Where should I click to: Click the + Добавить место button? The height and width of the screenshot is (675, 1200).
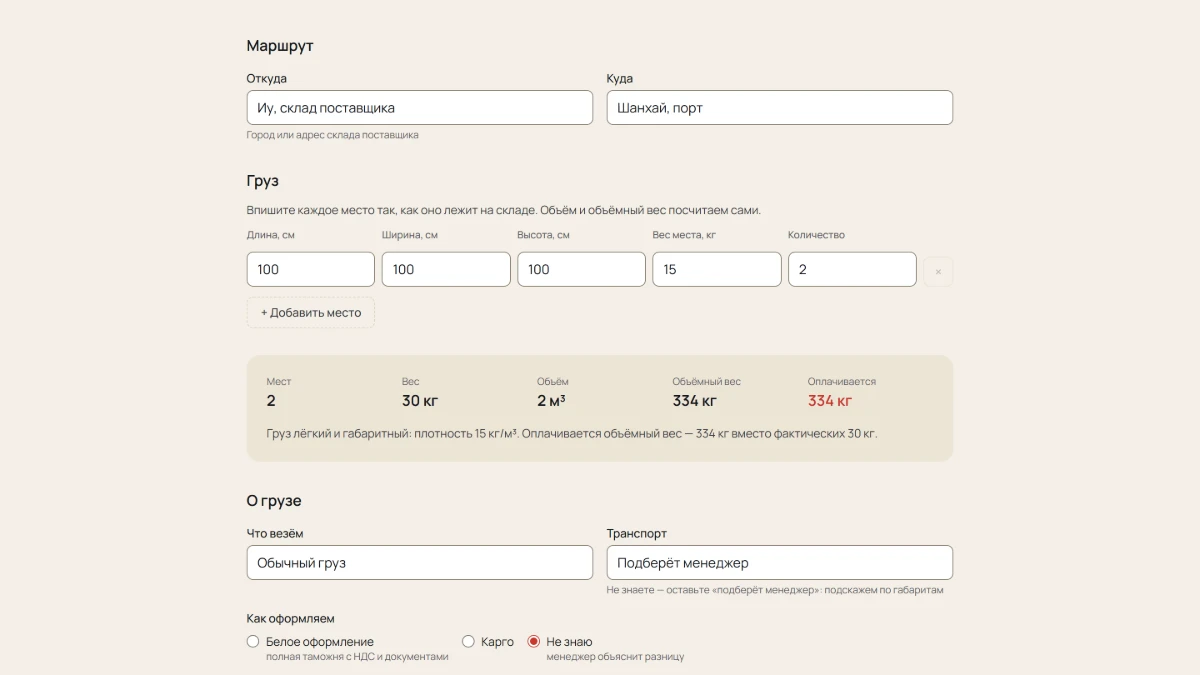pos(311,313)
